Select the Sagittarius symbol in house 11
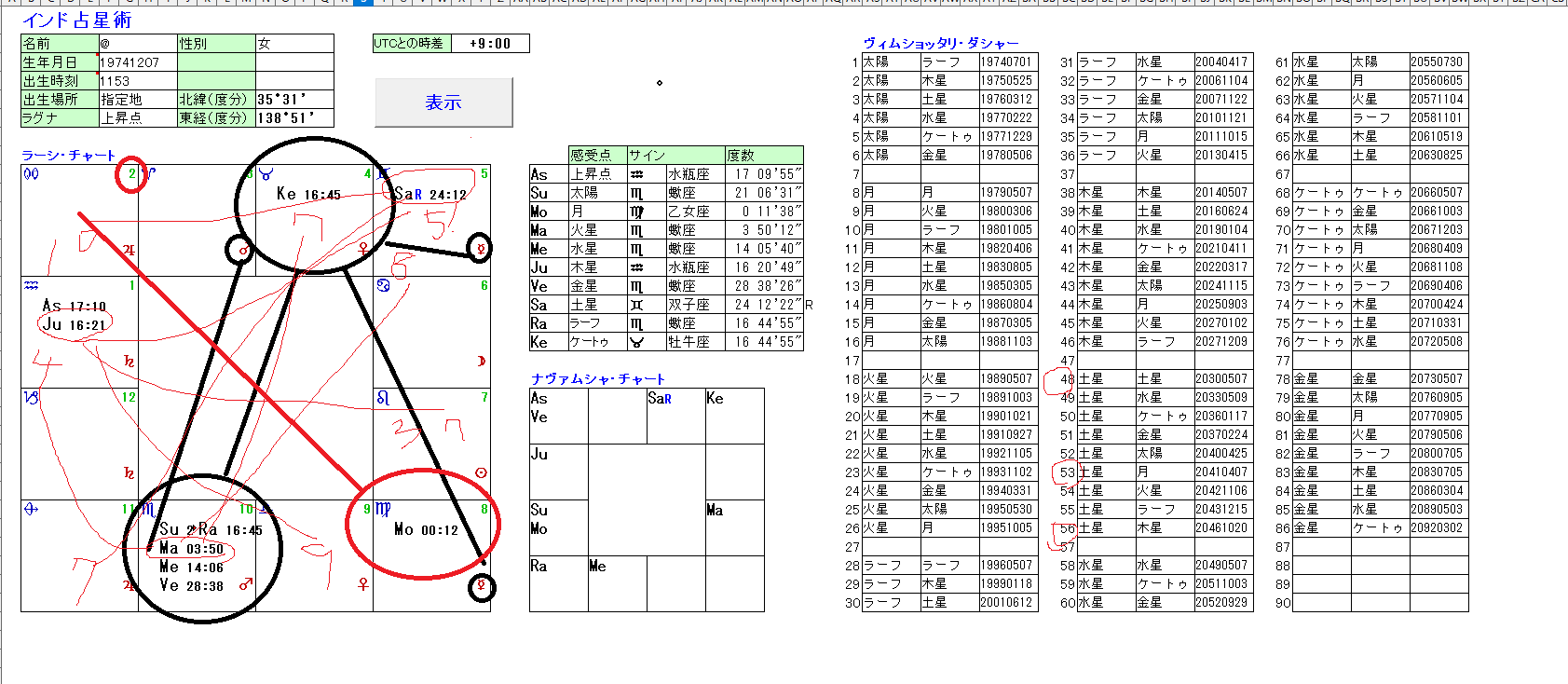The width and height of the screenshot is (1568, 684). click(31, 510)
